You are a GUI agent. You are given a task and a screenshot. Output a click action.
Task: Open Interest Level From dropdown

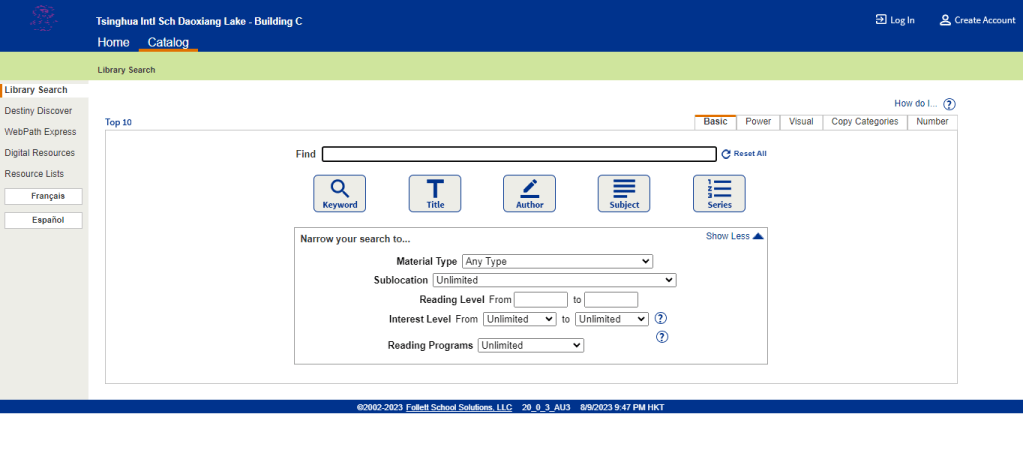click(x=519, y=319)
